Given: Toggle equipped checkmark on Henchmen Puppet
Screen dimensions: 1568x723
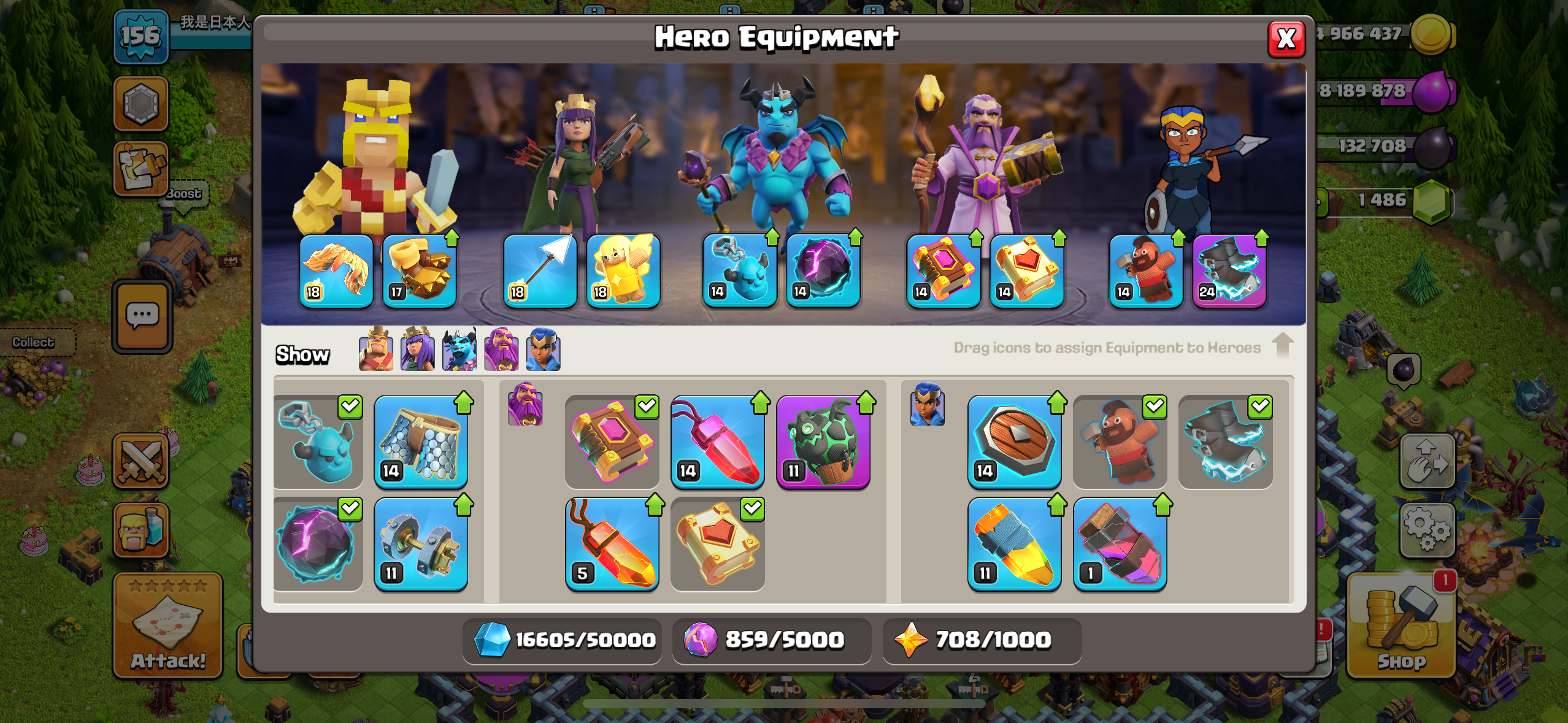Looking at the screenshot, I should (350, 406).
